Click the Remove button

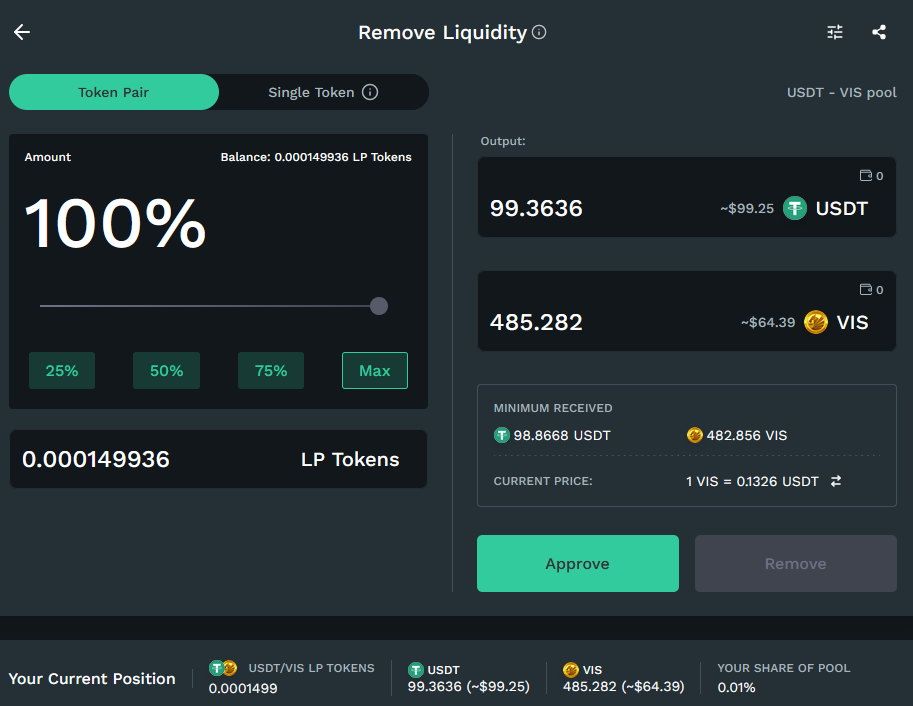pyautogui.click(x=796, y=563)
